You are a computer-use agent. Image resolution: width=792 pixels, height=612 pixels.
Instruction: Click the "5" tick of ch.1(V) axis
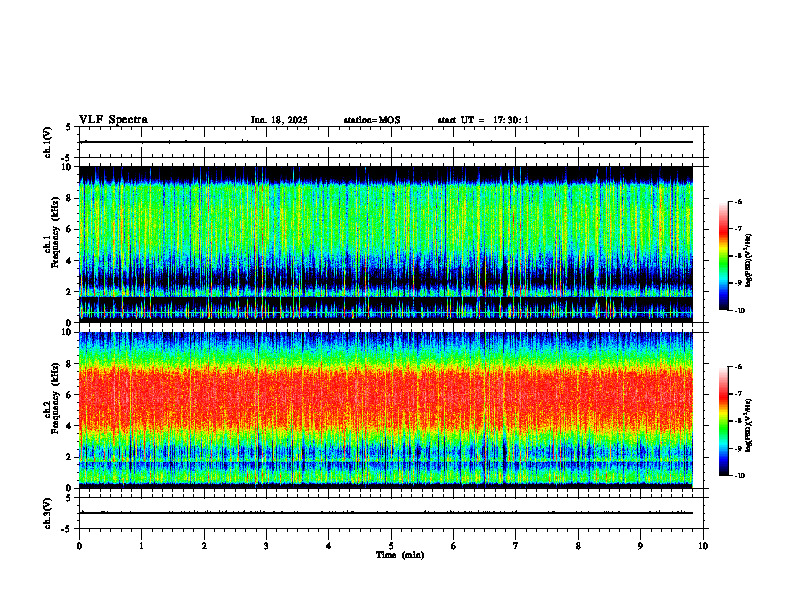(x=68, y=128)
